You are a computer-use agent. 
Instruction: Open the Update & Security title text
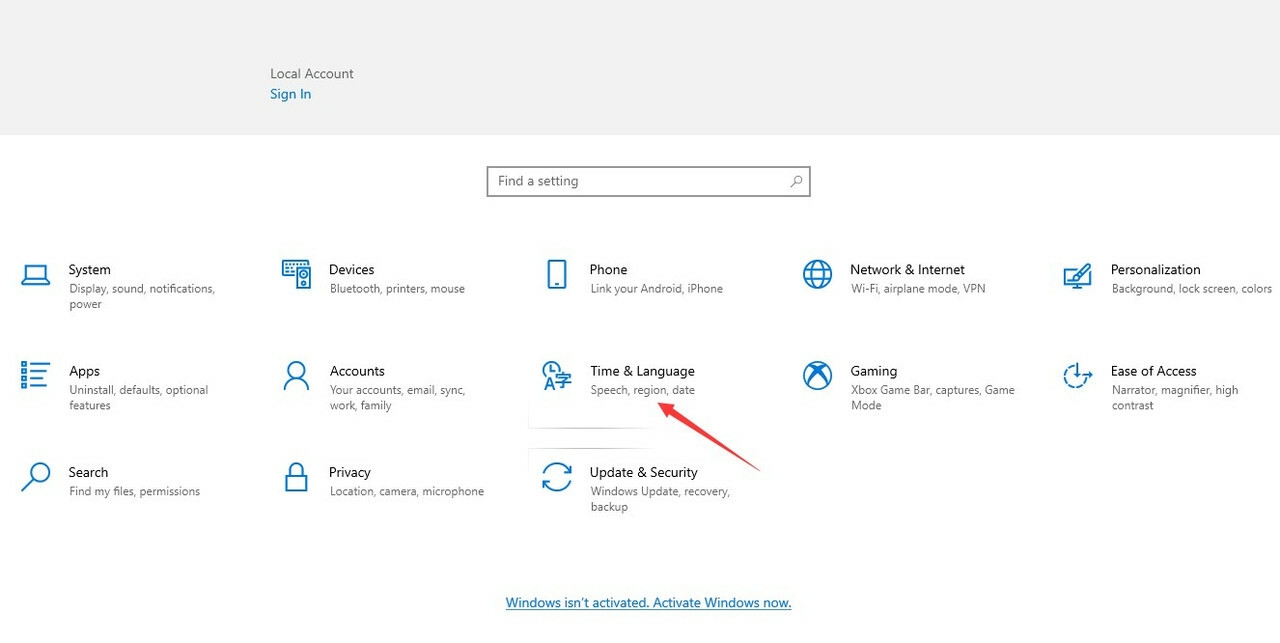click(x=643, y=472)
